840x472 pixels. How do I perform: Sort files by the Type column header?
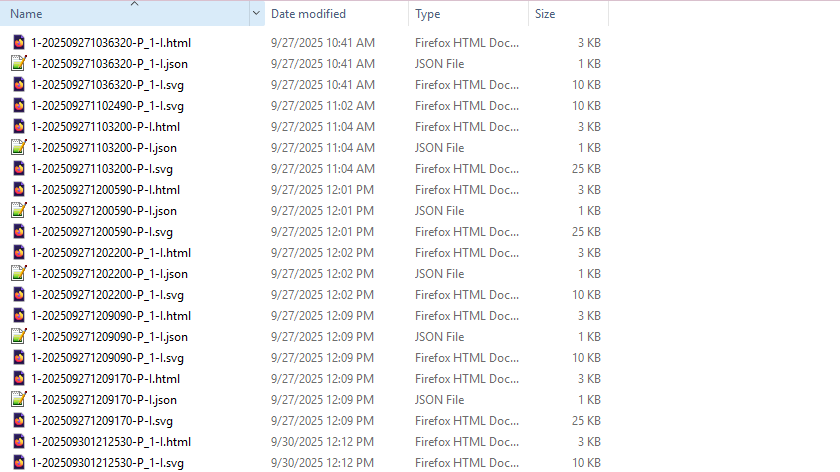click(x=428, y=14)
